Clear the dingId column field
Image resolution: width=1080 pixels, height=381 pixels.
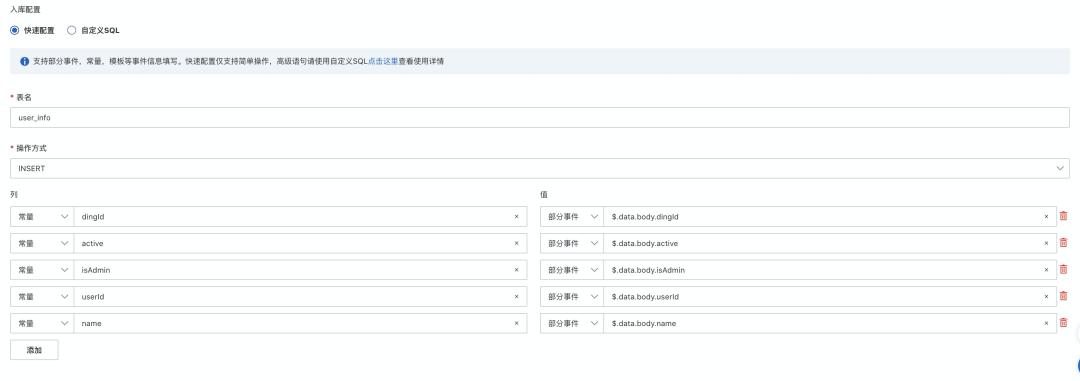coord(517,216)
